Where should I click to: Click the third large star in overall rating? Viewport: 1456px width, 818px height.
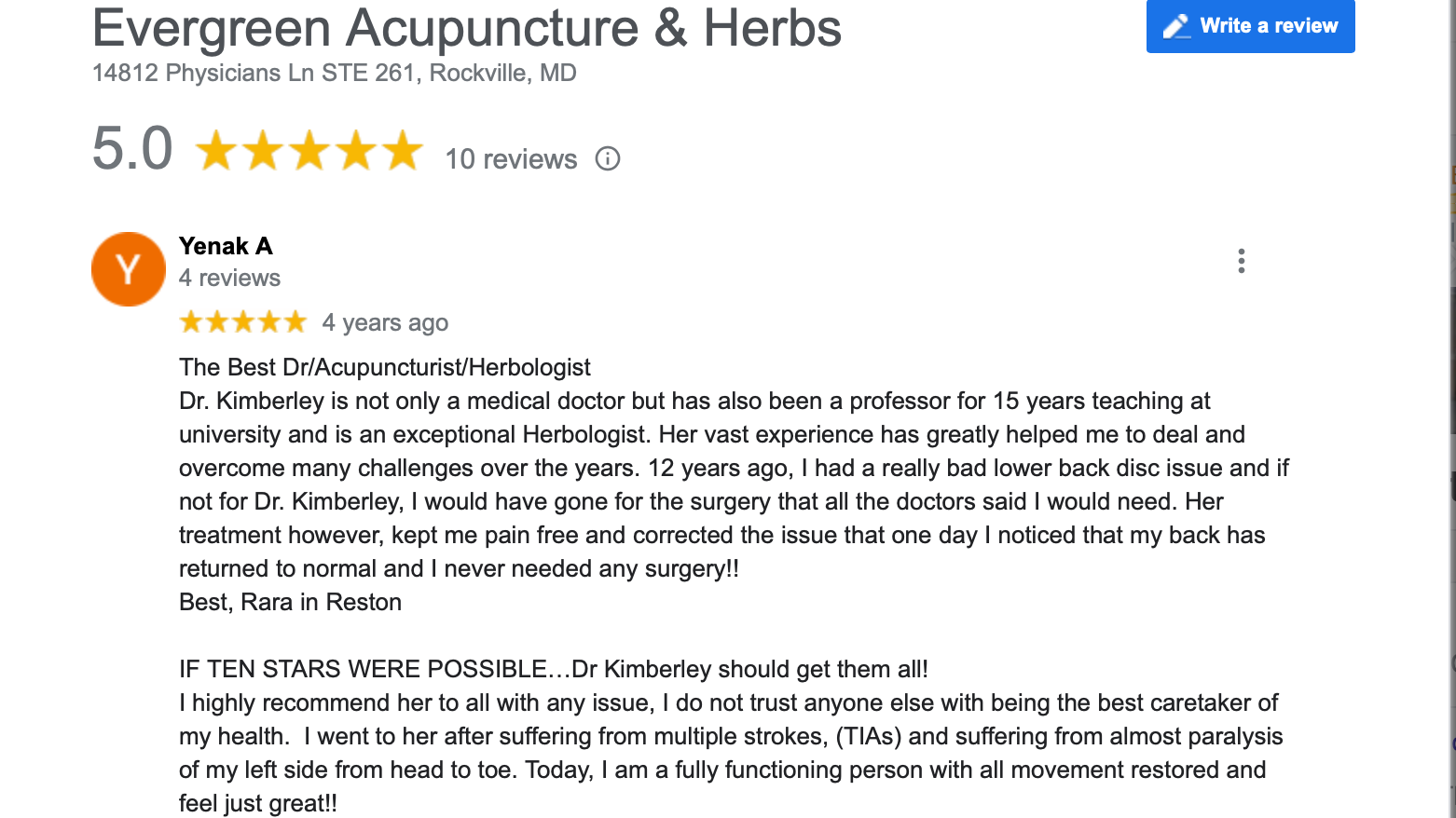coord(309,151)
